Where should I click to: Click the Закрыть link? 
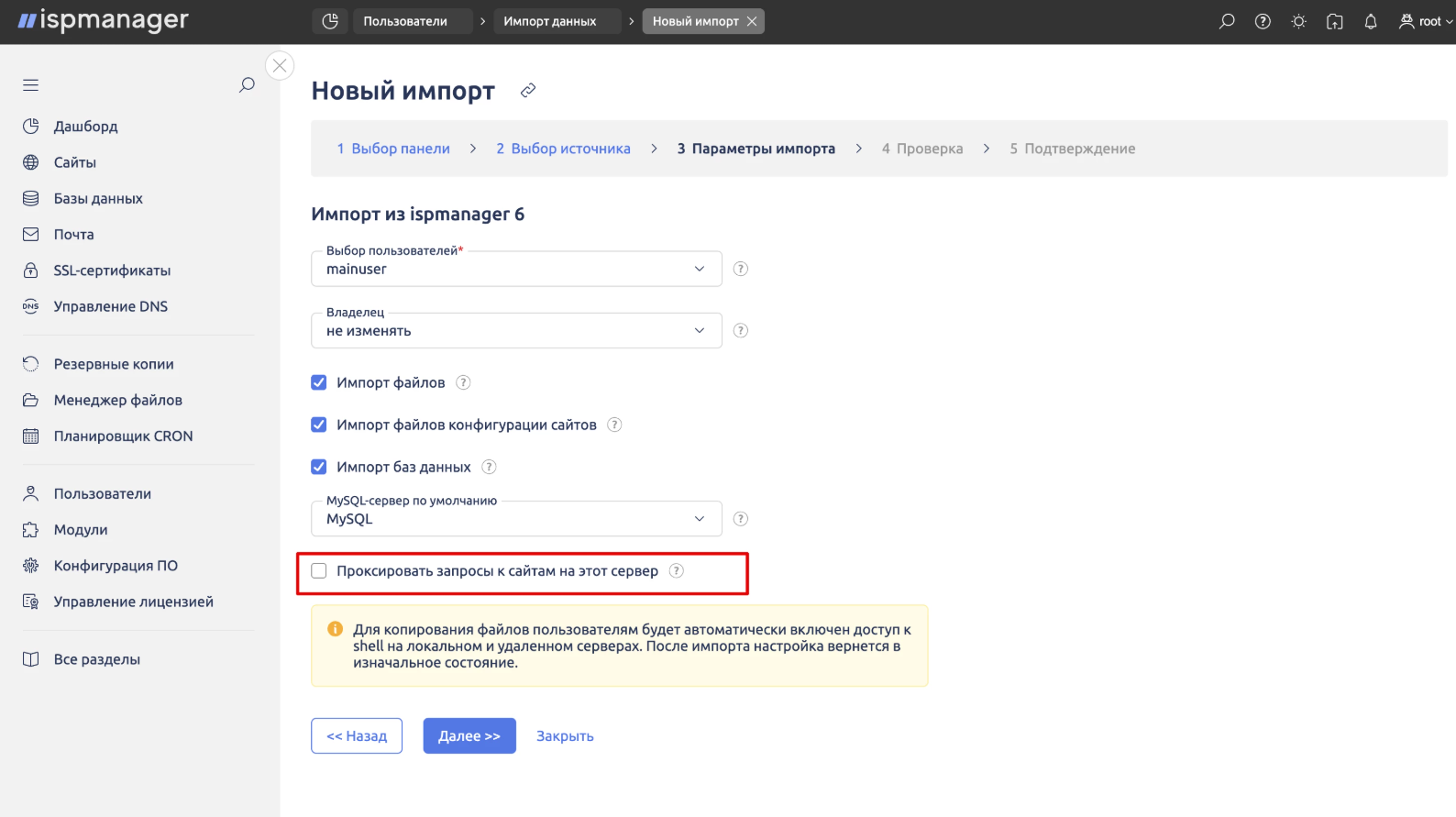[x=565, y=736]
